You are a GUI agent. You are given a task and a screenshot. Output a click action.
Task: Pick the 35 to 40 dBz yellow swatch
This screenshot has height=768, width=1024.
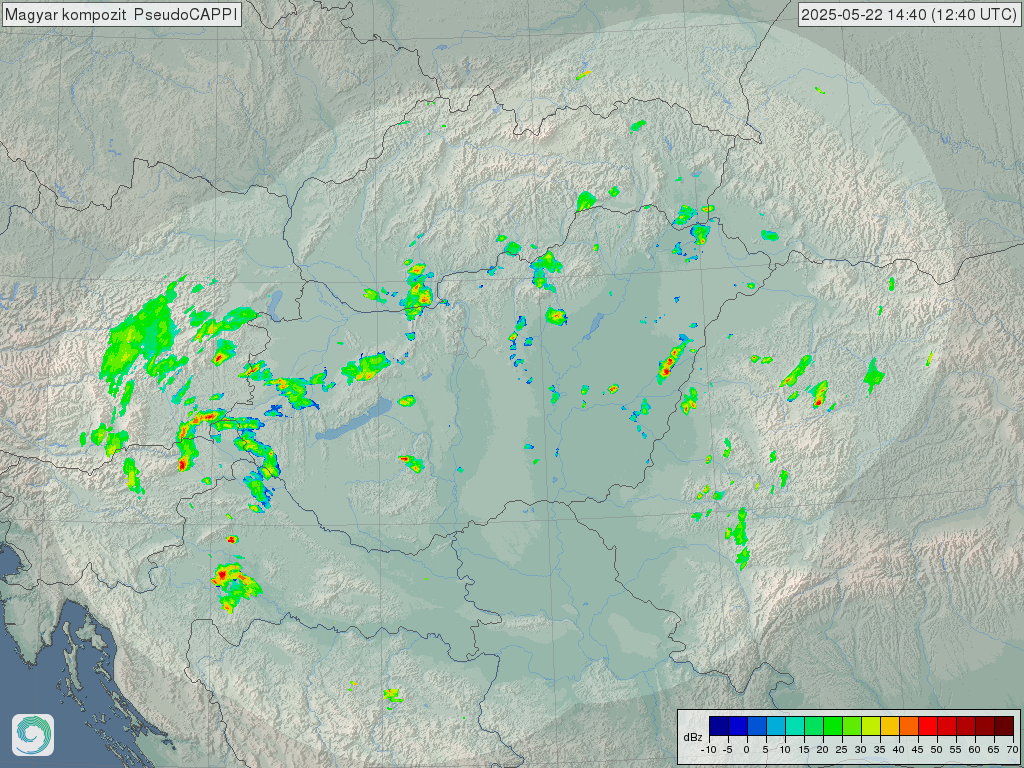pyautogui.click(x=889, y=726)
